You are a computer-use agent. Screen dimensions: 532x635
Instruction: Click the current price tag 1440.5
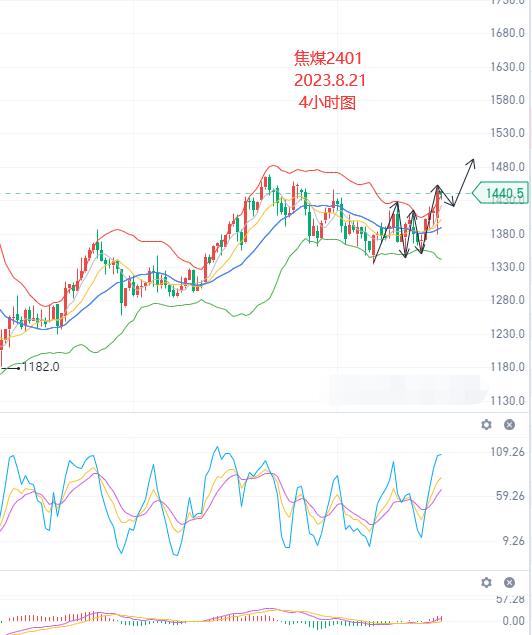[501, 193]
